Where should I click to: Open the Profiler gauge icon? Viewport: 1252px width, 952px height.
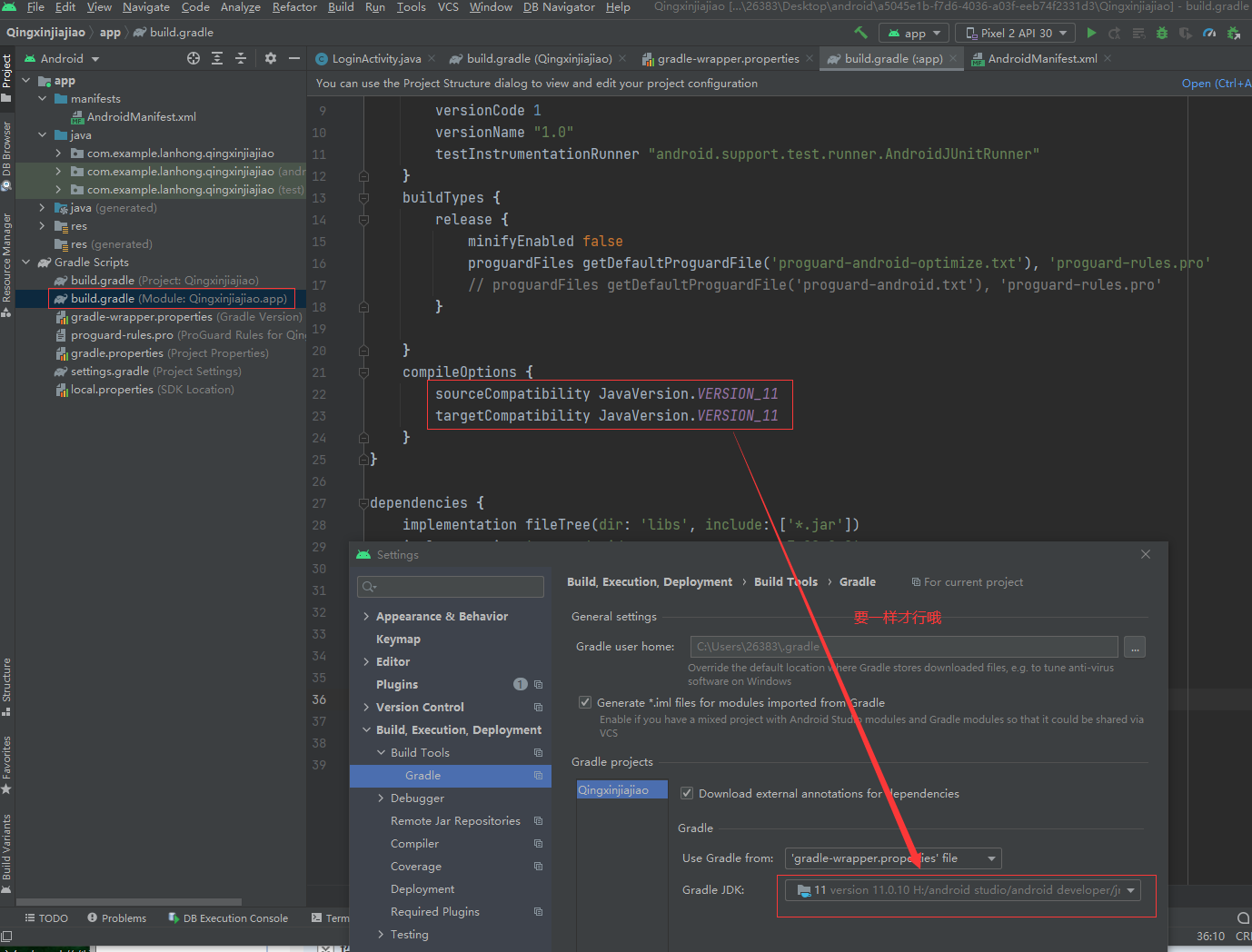click(1209, 33)
